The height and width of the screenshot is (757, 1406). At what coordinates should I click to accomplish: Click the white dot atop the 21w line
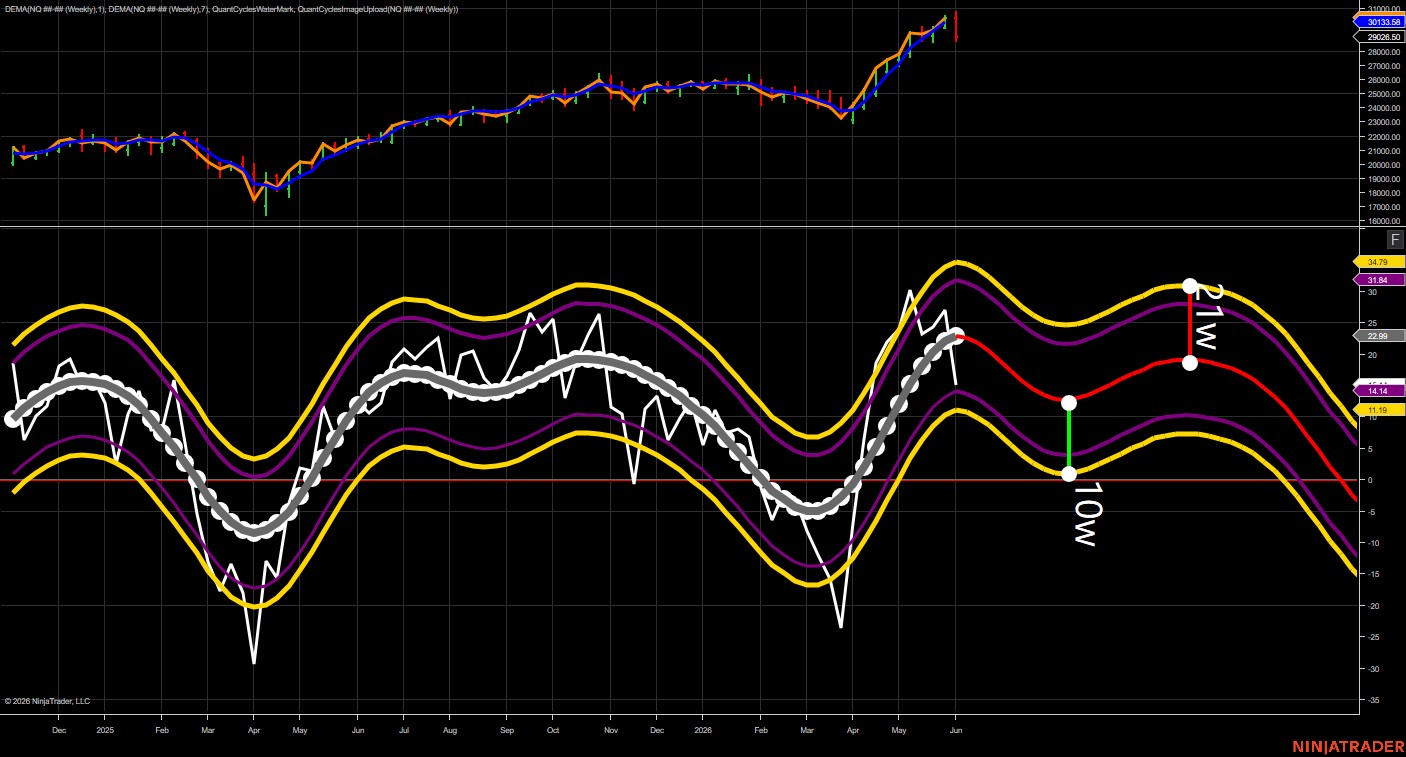1190,286
